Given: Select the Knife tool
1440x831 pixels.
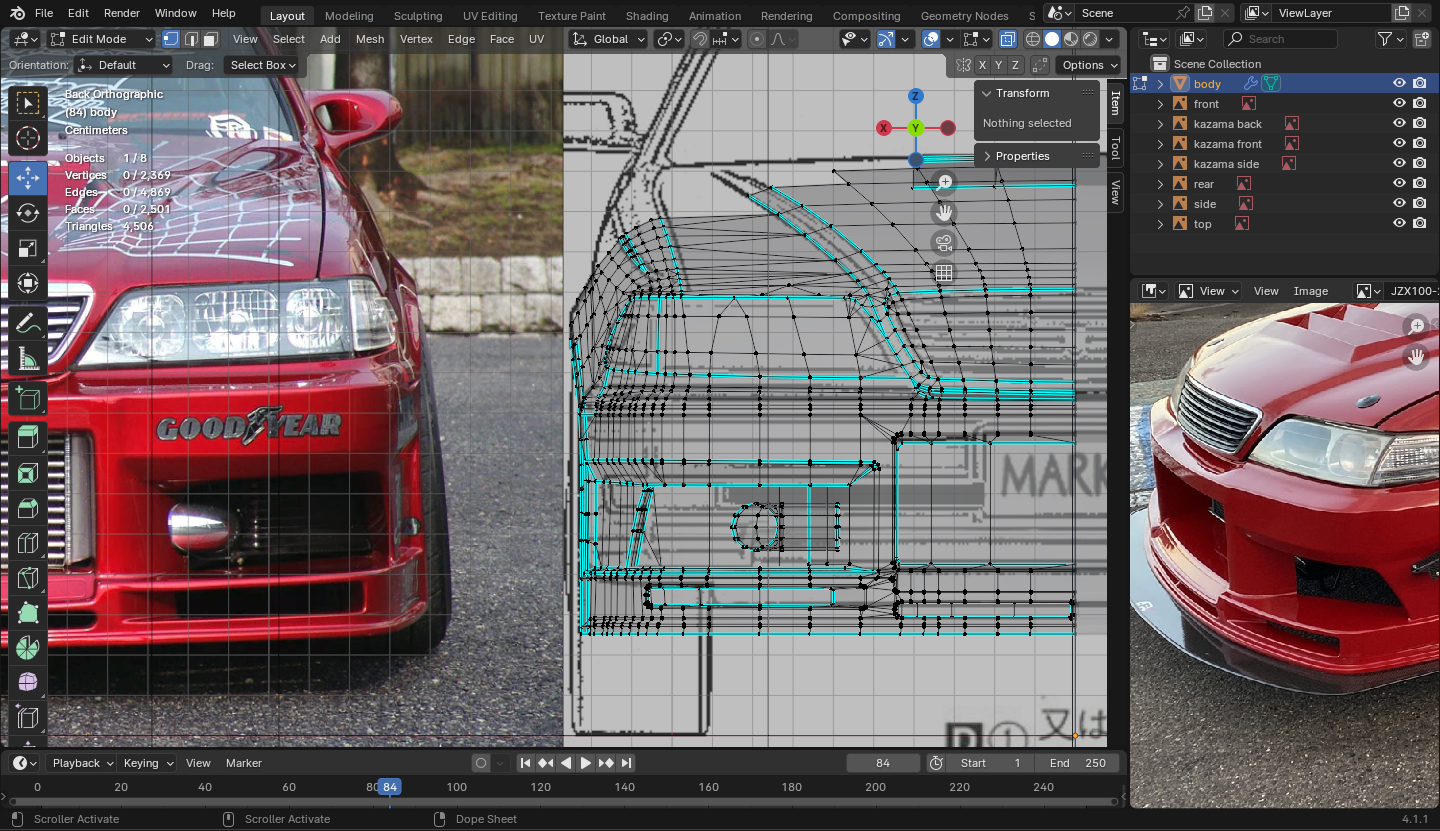Looking at the screenshot, I should [28, 578].
